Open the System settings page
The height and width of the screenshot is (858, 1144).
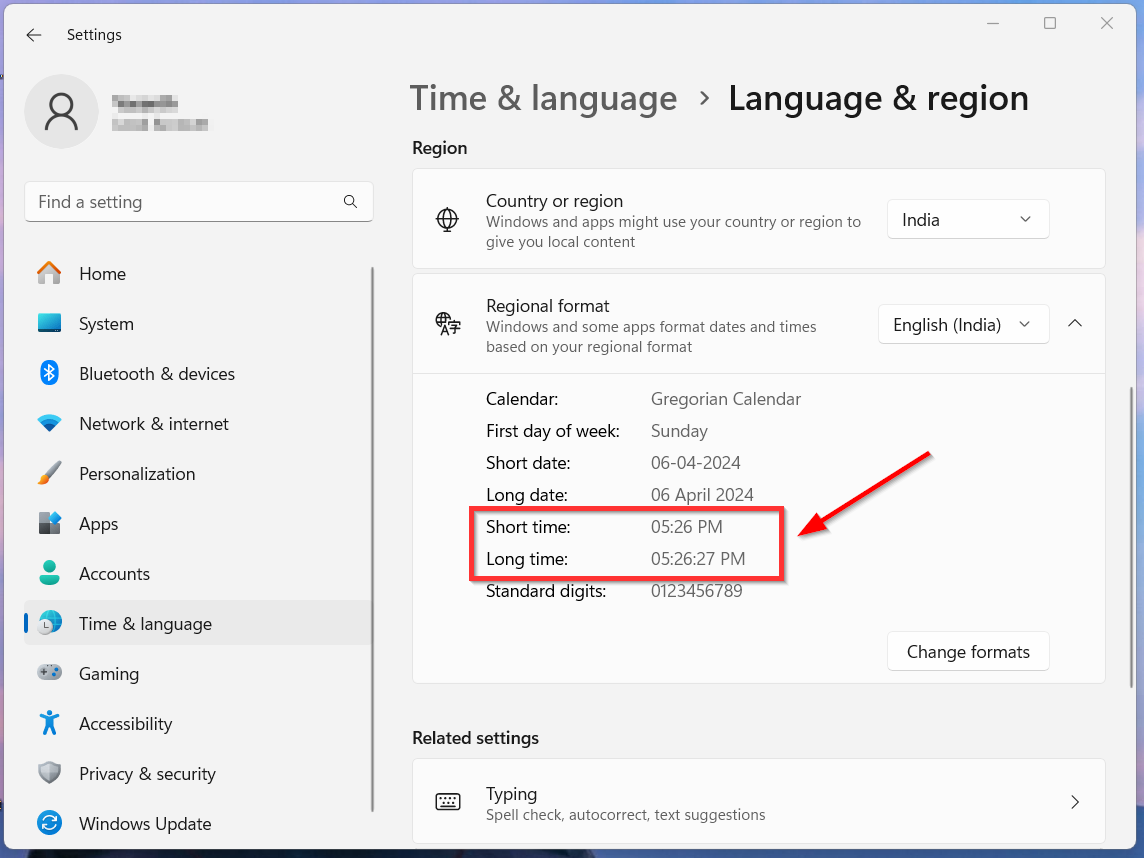pyautogui.click(x=198, y=323)
